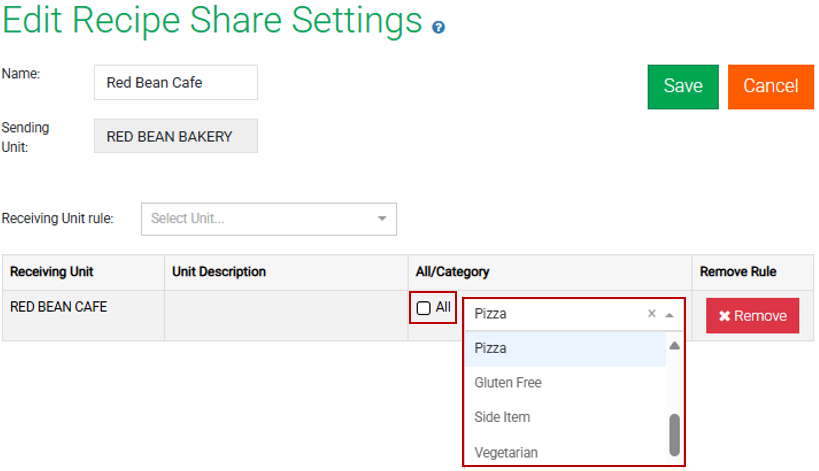Click the category list scrollbar thumb

tap(674, 433)
